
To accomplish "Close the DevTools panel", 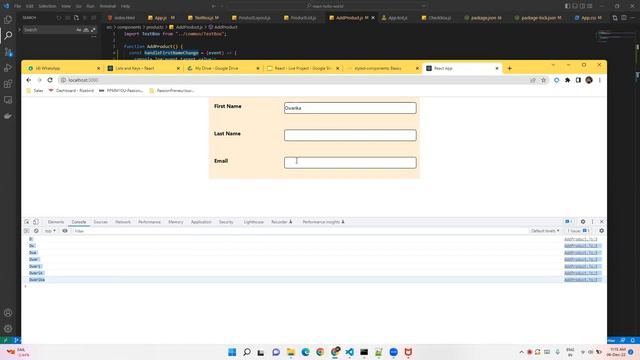I will [602, 221].
